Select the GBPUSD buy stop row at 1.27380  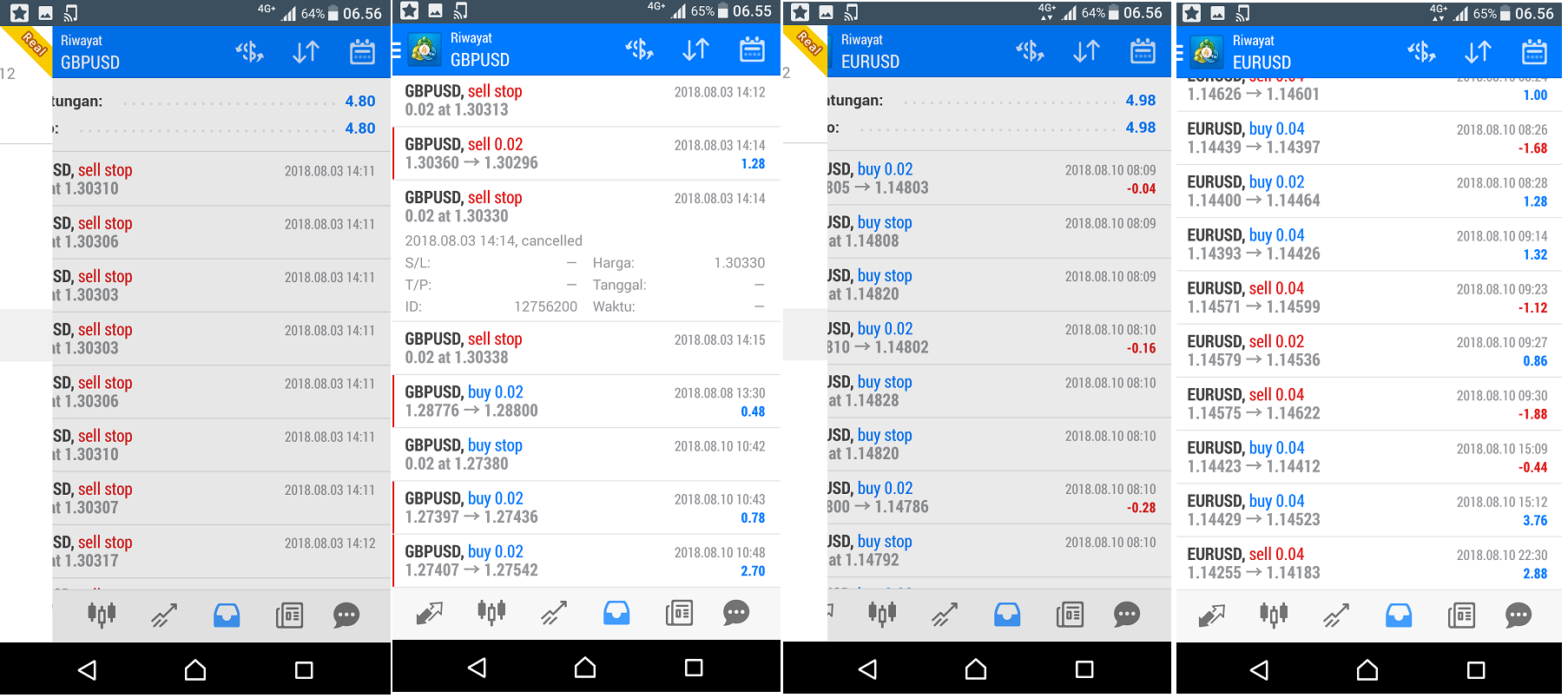[586, 454]
